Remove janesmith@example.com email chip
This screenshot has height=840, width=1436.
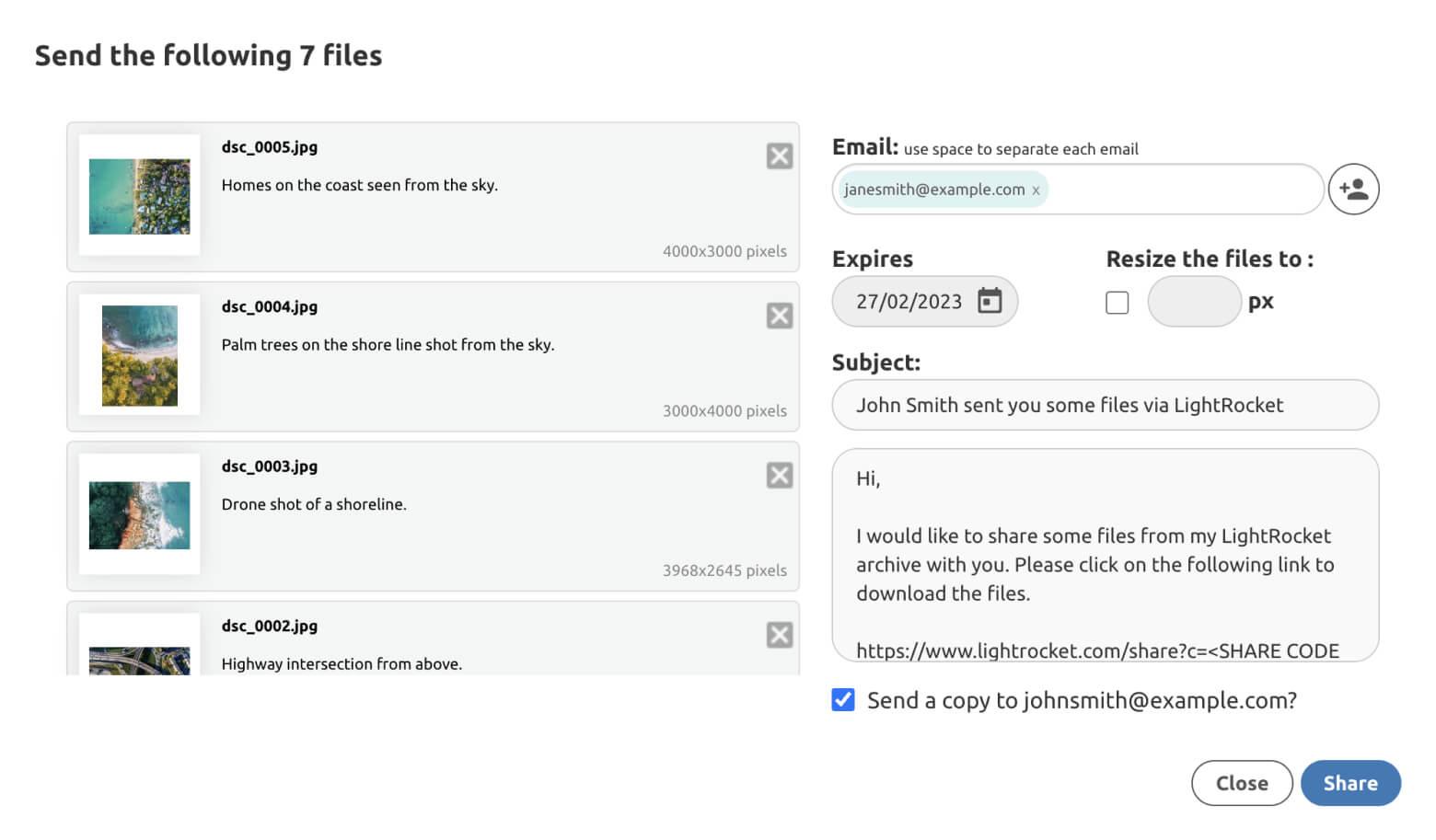pos(1036,190)
